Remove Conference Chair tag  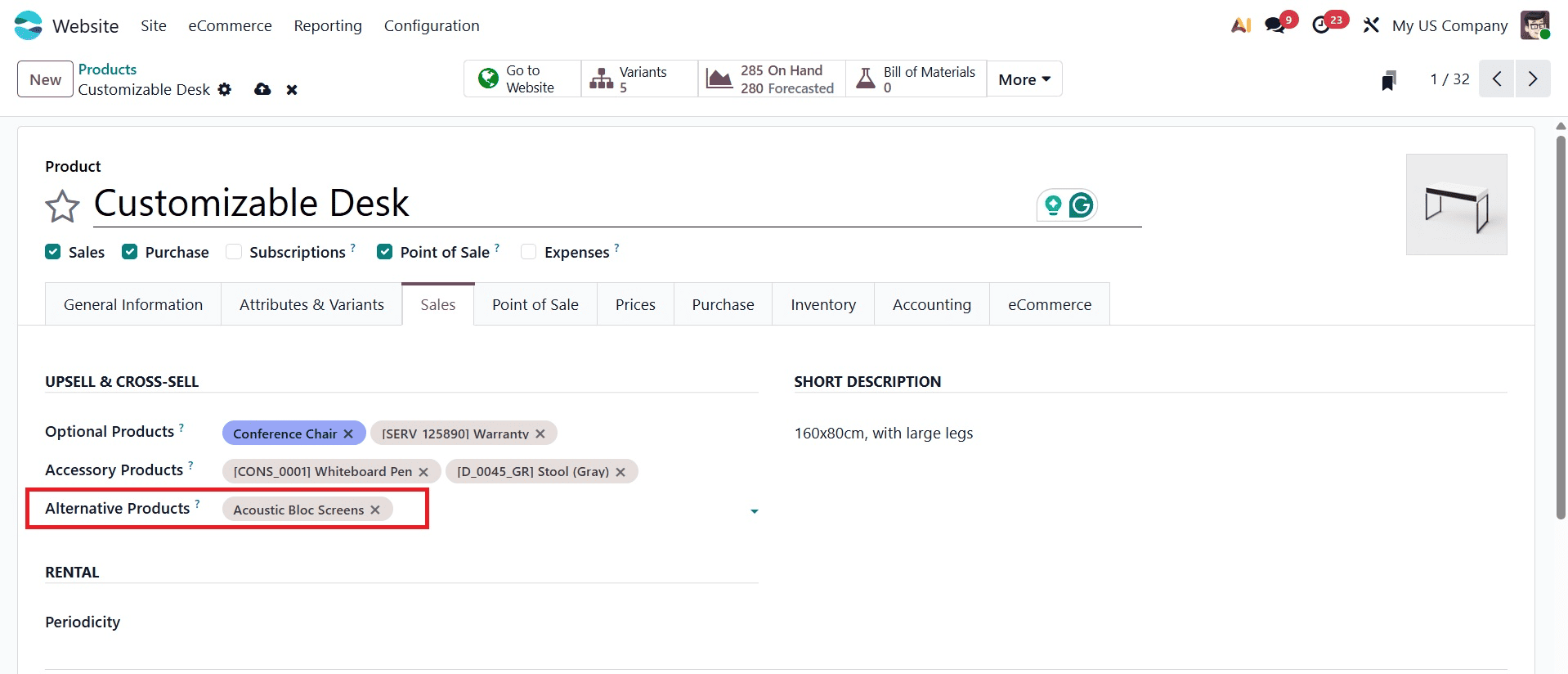pyautogui.click(x=348, y=434)
